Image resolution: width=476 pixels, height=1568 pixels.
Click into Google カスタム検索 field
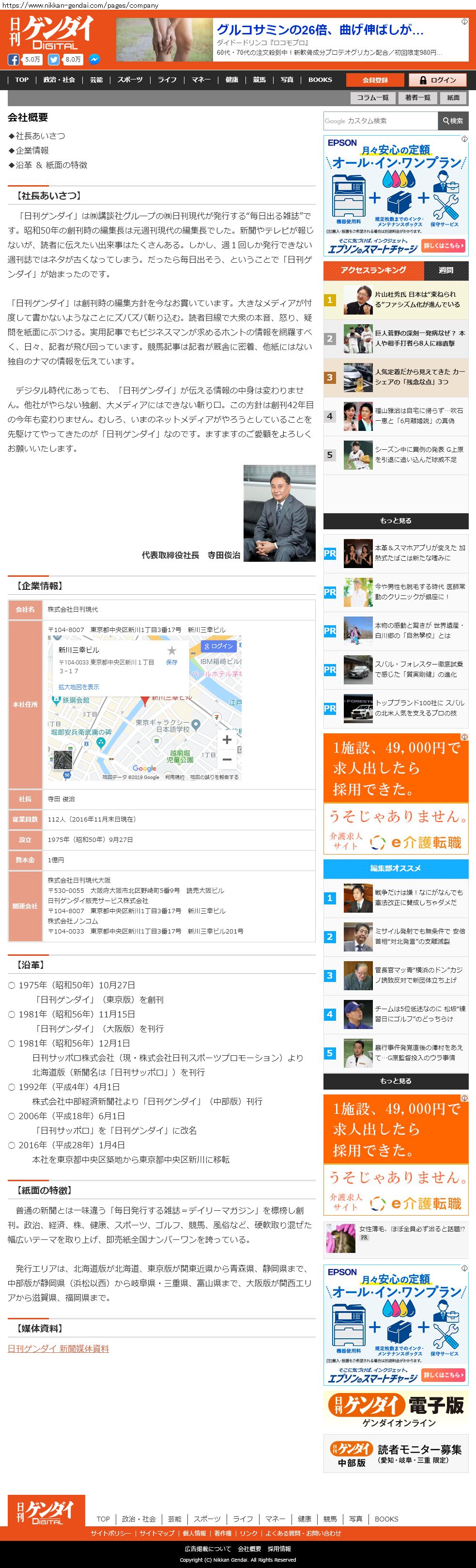[x=381, y=121]
